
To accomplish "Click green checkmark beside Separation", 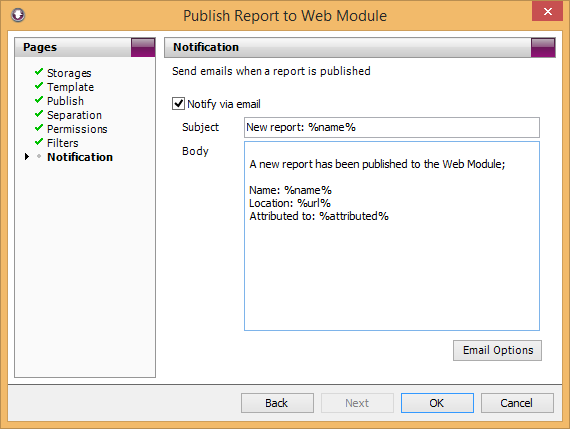I will tap(39, 114).
